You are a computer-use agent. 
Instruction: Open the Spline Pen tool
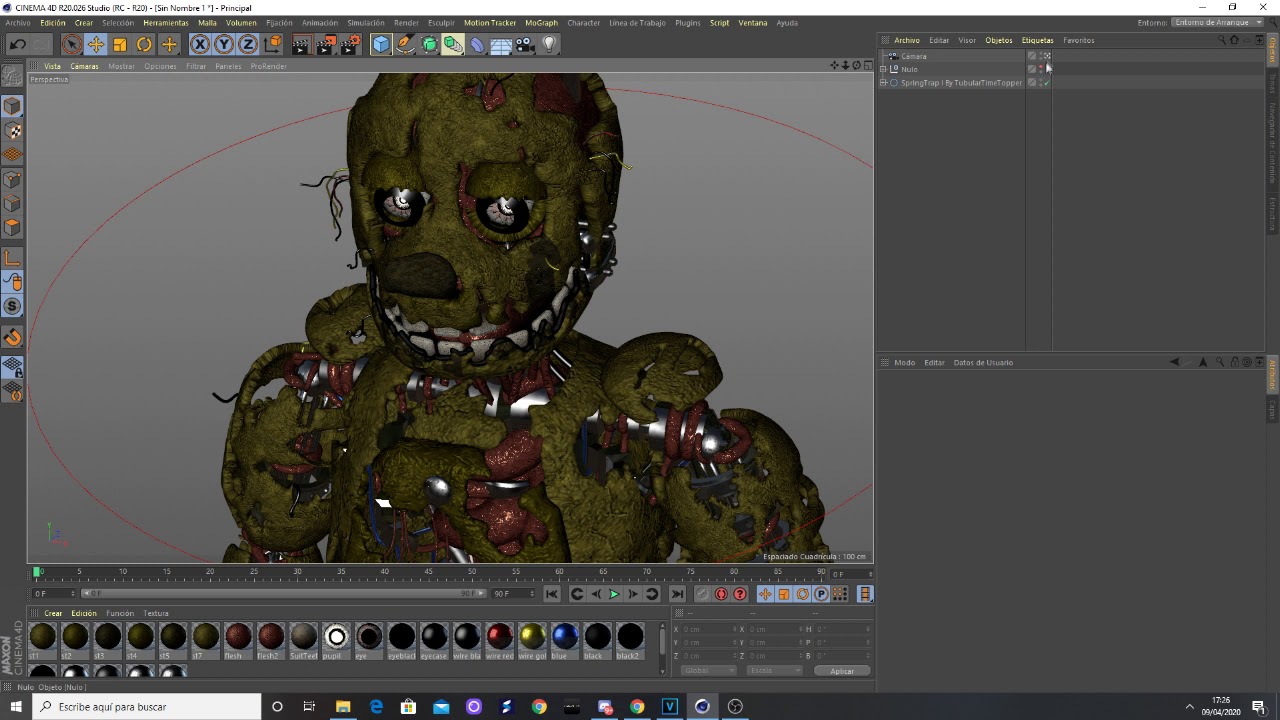[405, 44]
